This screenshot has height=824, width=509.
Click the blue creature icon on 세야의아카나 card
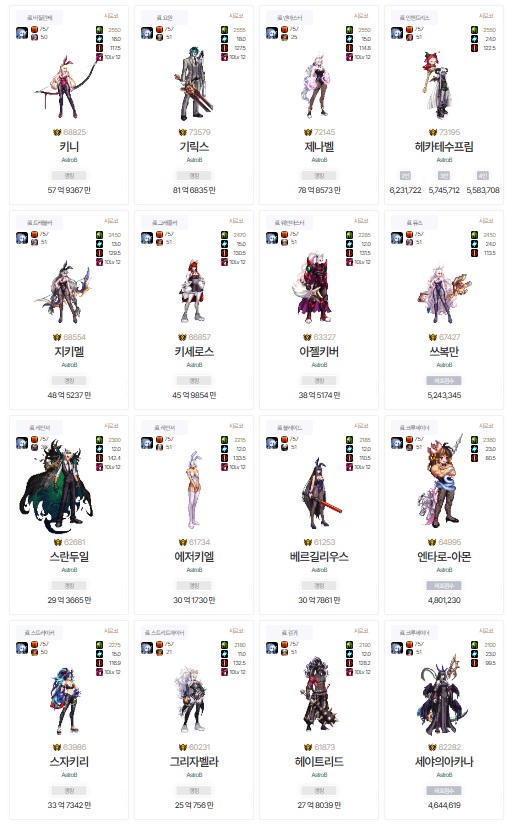tap(397, 648)
